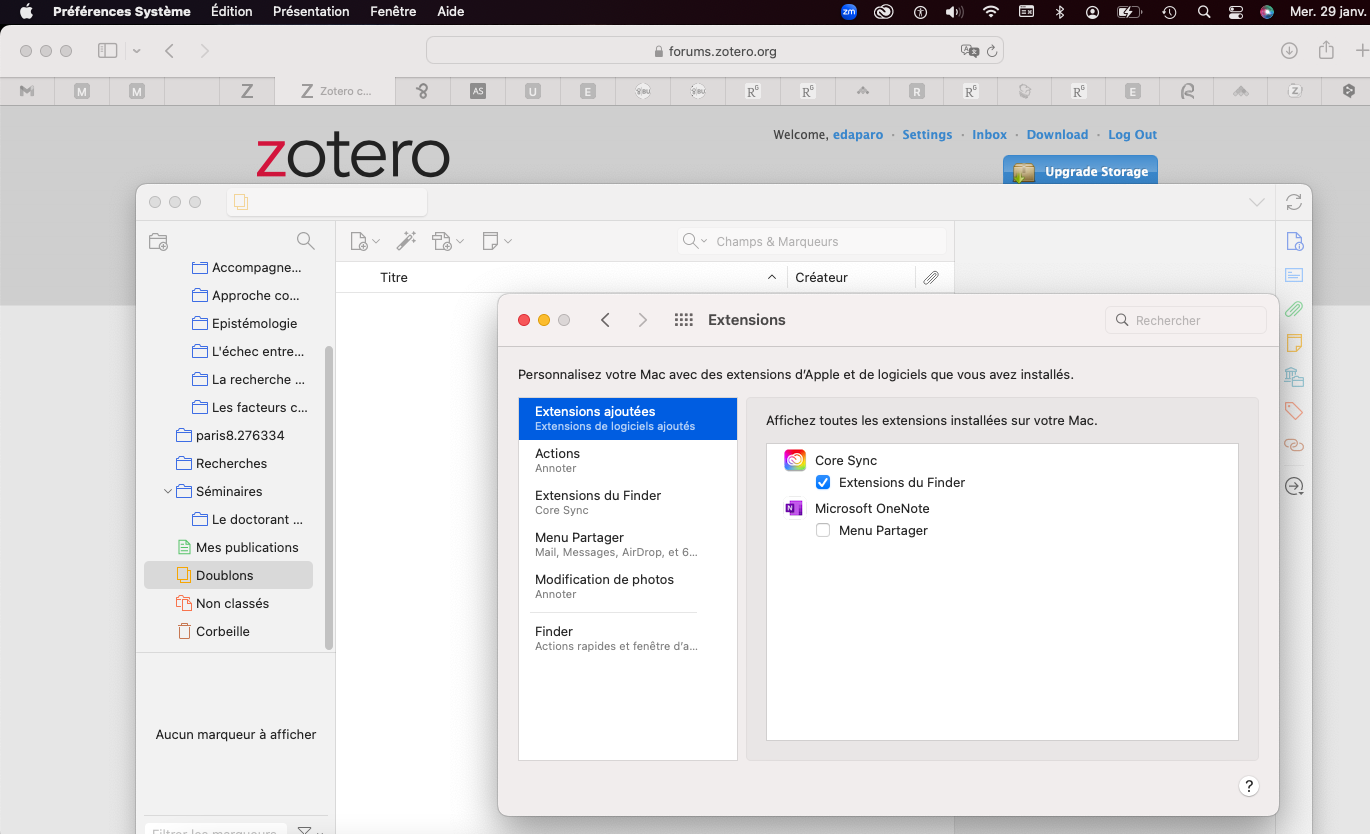Click the Rechercher search field
The width and height of the screenshot is (1370, 834).
1186,320
